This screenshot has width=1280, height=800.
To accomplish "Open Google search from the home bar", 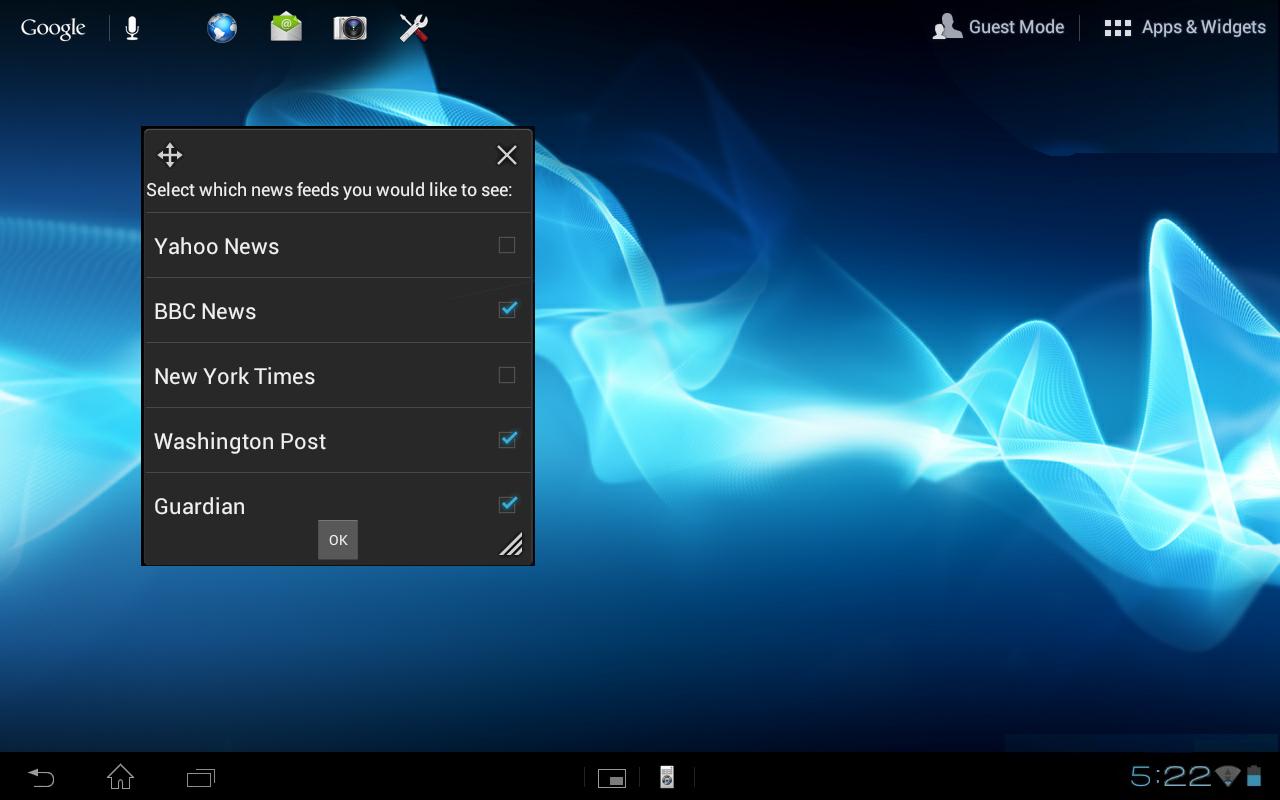I will pyautogui.click(x=53, y=28).
